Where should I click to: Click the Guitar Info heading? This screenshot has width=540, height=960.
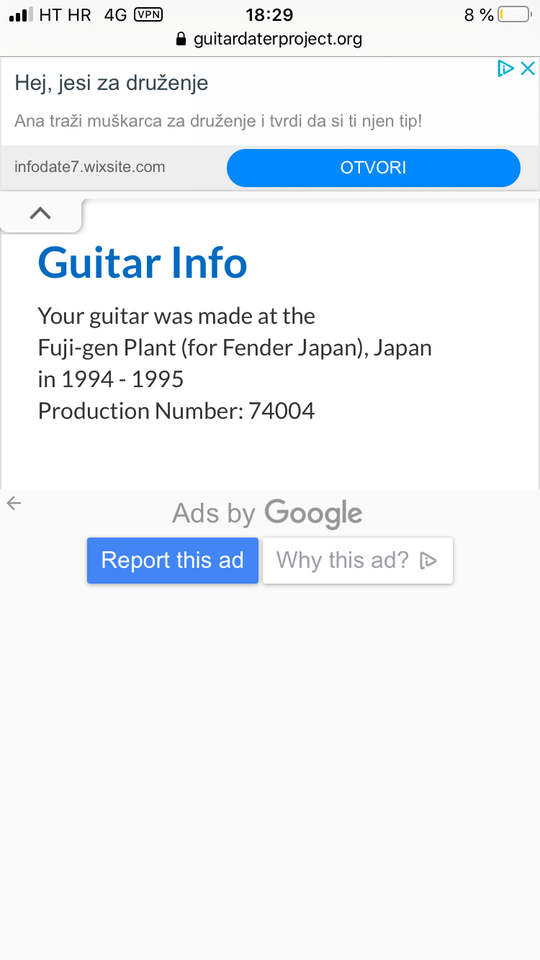coord(143,262)
